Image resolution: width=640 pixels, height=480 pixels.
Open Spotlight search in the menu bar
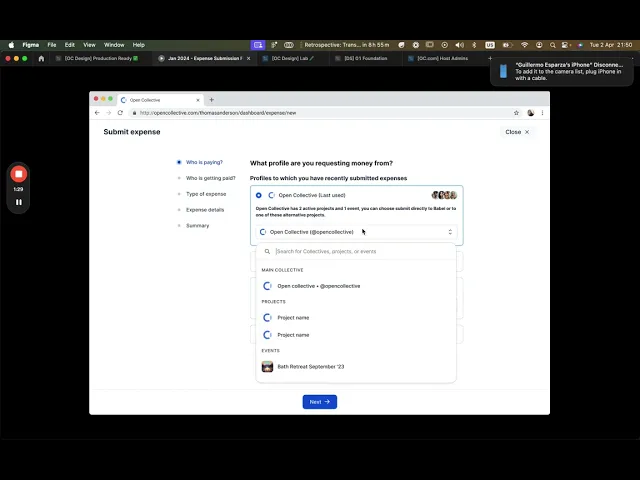pyautogui.click(x=553, y=45)
